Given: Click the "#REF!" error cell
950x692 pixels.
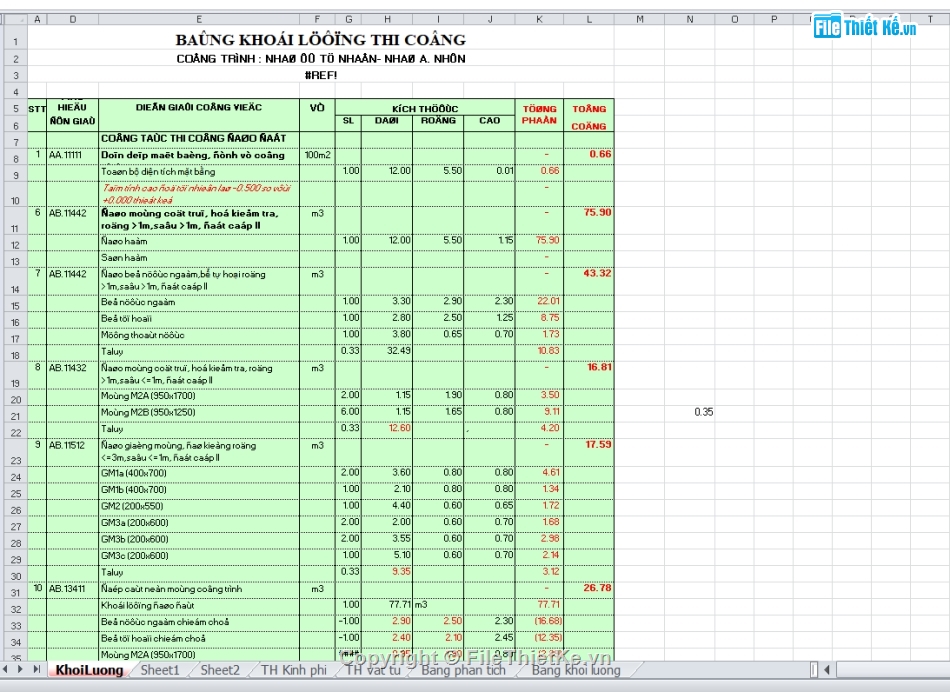Looking at the screenshot, I should [321, 75].
